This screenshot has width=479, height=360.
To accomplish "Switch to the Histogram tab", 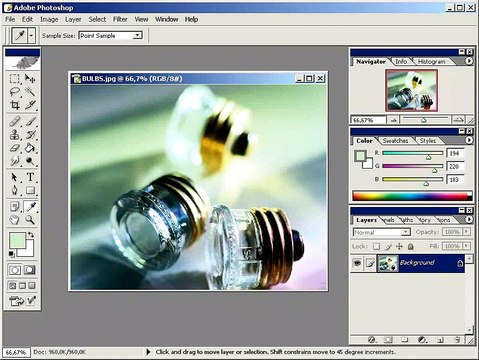I will [431, 62].
